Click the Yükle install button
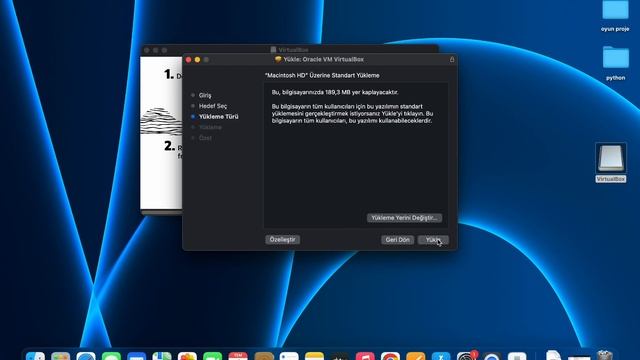Viewport: 640px width, 360px height. click(x=433, y=240)
